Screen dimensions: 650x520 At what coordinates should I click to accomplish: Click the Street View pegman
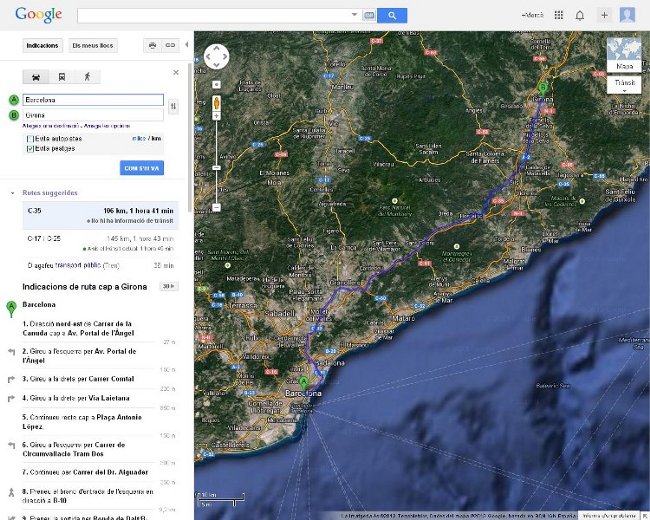(216, 102)
